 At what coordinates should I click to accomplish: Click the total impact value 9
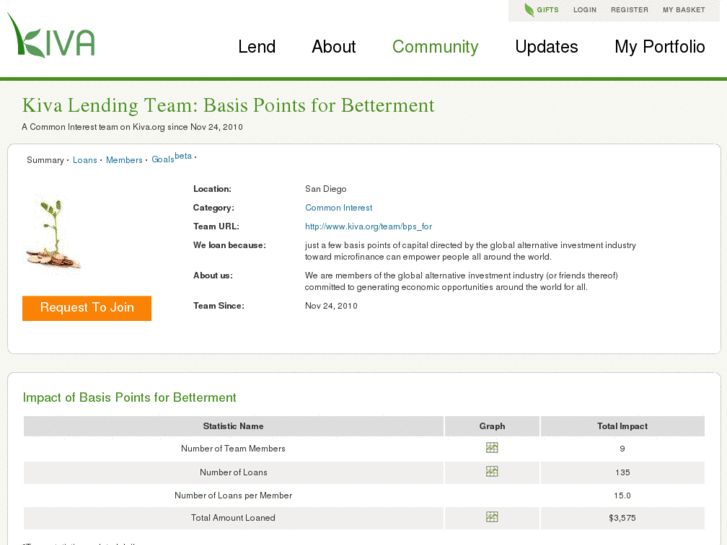[x=622, y=449]
